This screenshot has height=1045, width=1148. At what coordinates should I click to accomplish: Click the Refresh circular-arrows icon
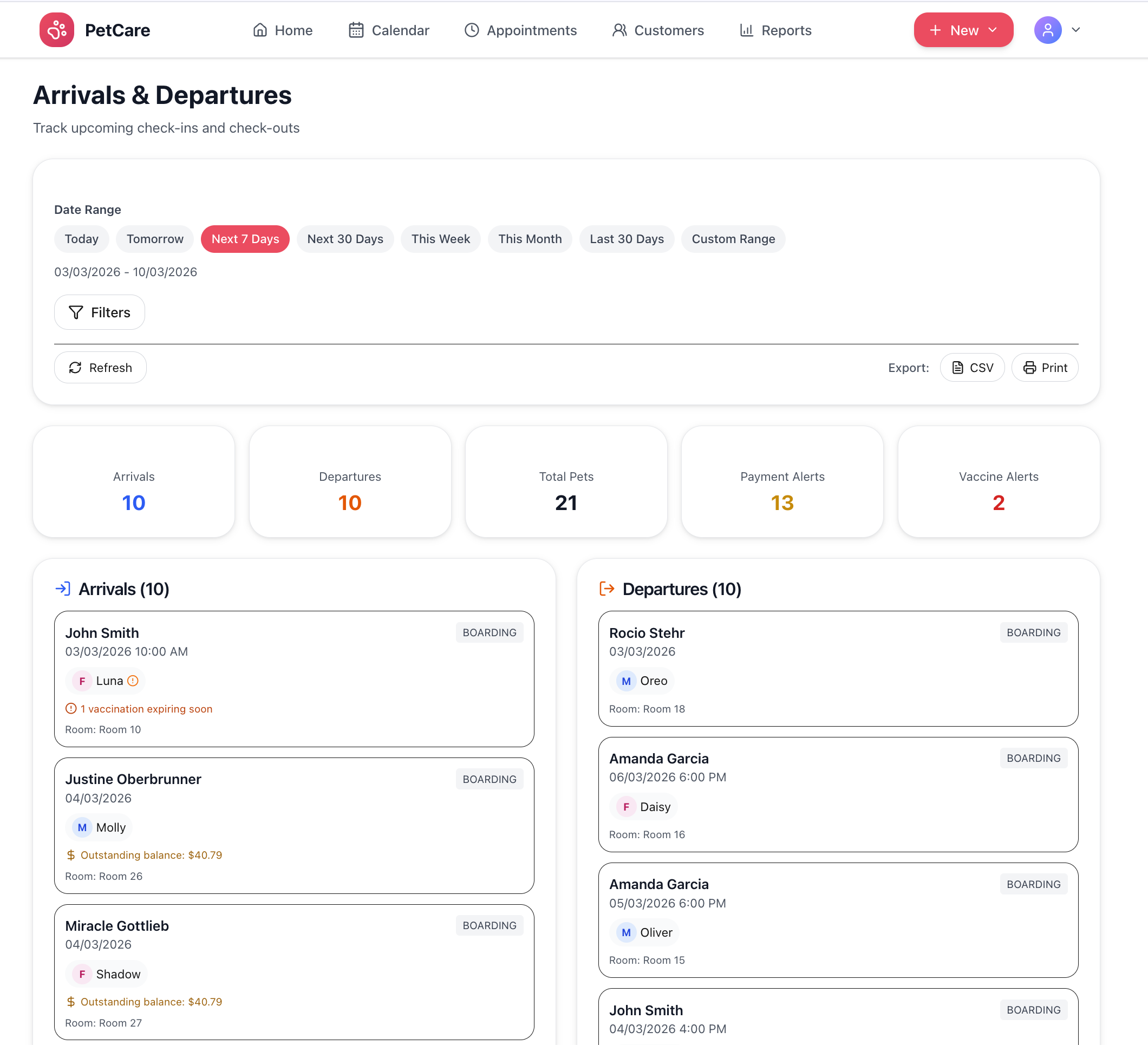tap(76, 367)
